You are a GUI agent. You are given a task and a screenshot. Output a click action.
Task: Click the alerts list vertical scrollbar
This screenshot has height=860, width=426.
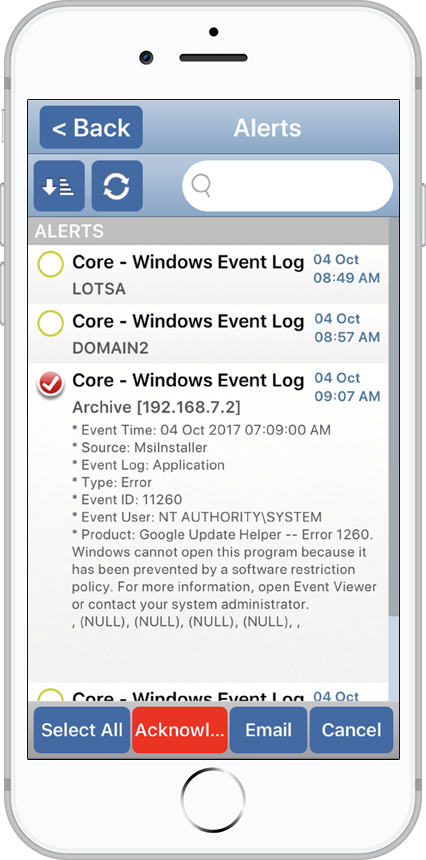[x=393, y=417]
